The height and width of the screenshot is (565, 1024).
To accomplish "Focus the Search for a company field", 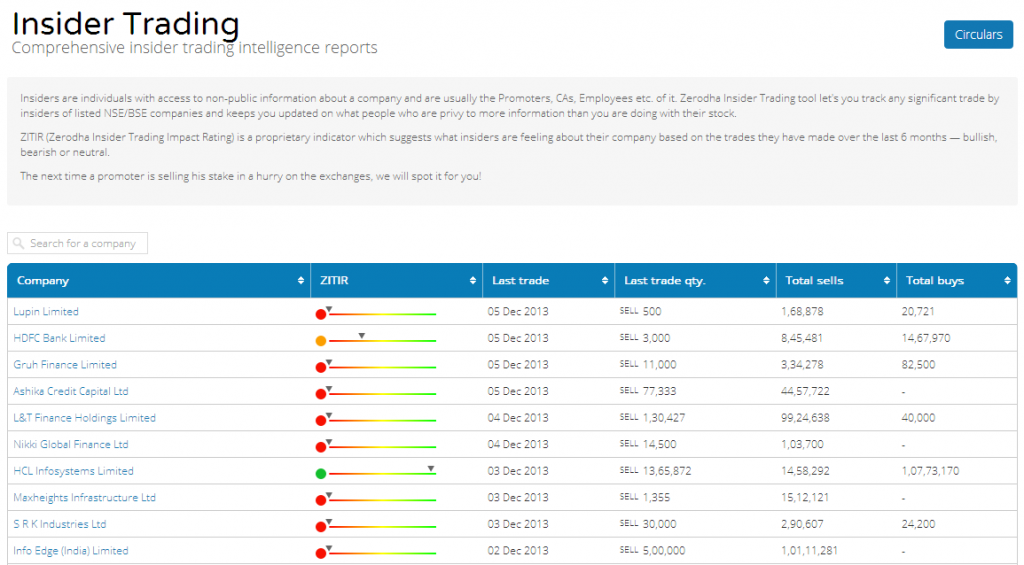I will pyautogui.click(x=77, y=243).
